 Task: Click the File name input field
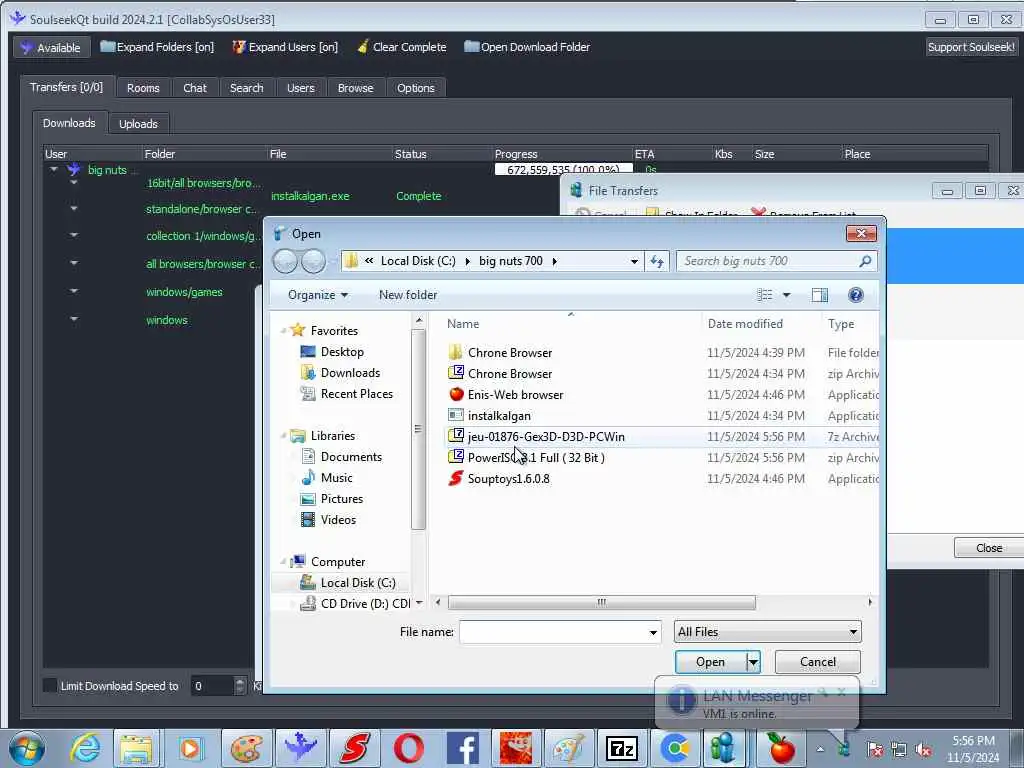coord(554,632)
